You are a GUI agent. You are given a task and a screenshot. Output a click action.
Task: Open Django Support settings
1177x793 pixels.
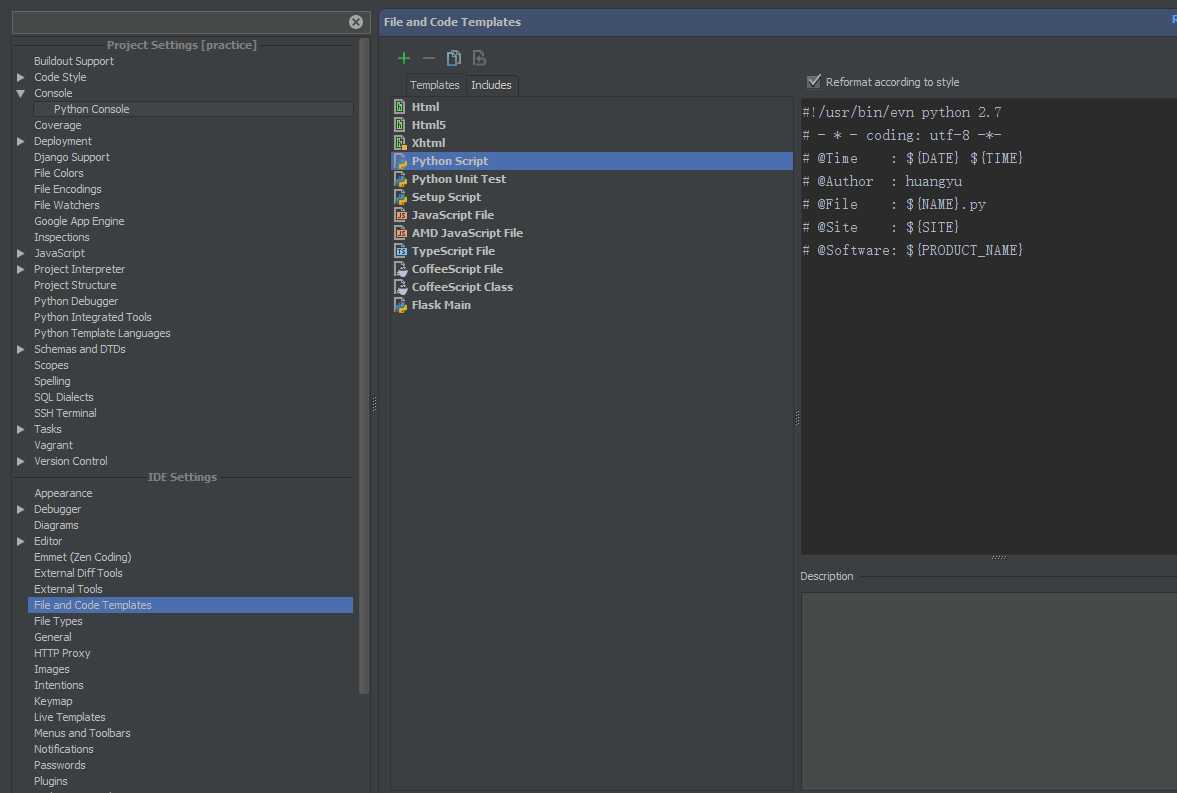point(71,157)
